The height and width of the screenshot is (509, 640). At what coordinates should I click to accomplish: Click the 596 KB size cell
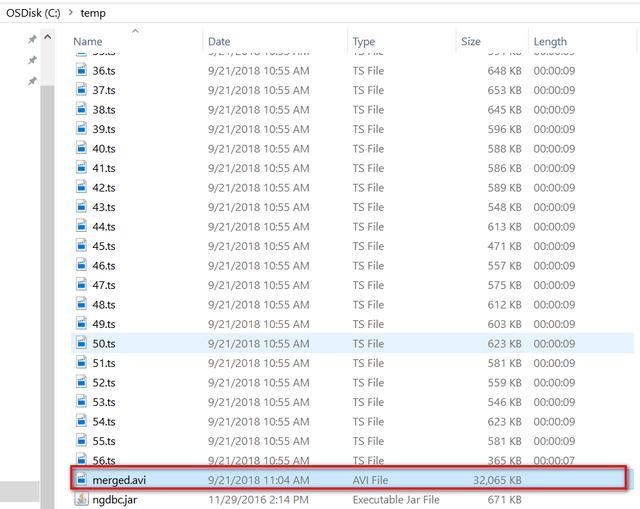[504, 129]
